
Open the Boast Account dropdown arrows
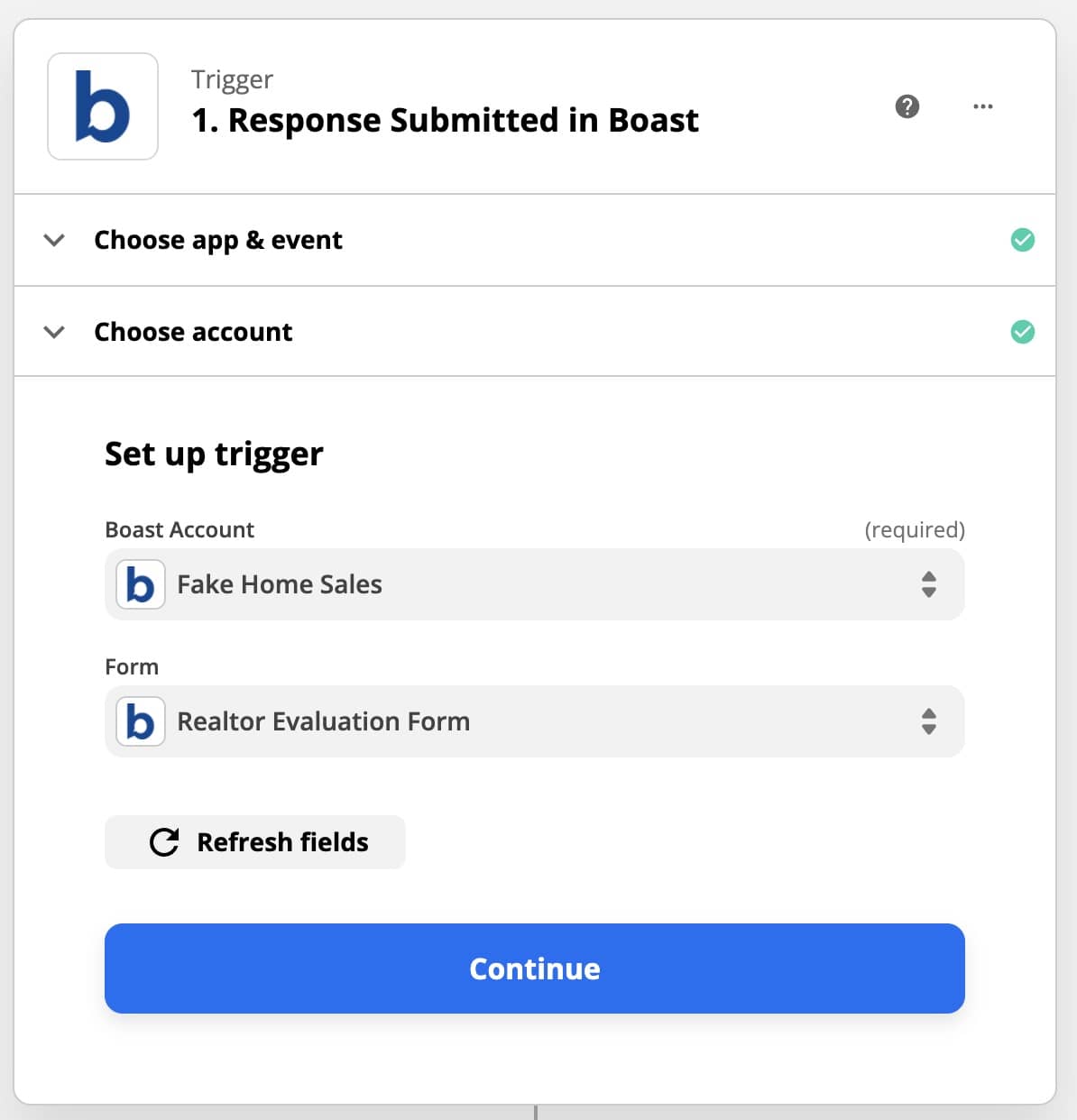[x=928, y=584]
